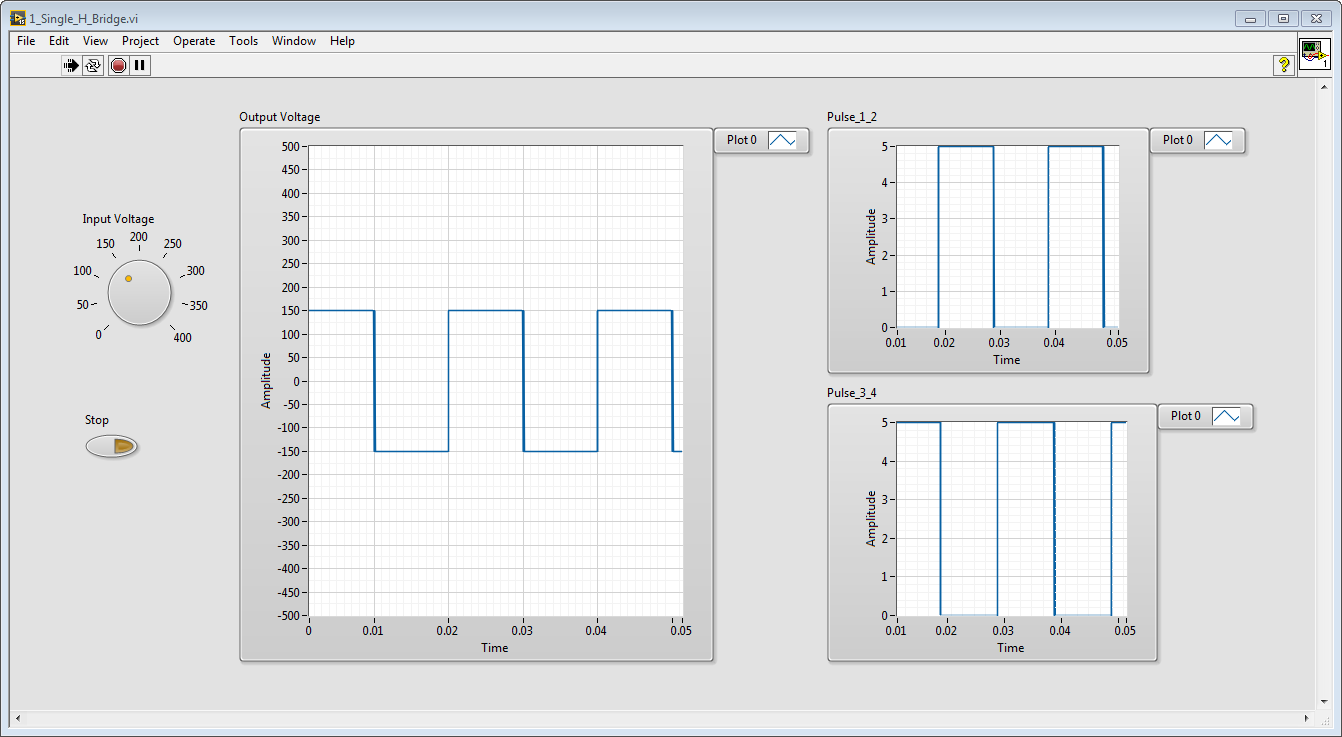Minimize the 1_Single_H_Bridge.vi window

[1250, 18]
